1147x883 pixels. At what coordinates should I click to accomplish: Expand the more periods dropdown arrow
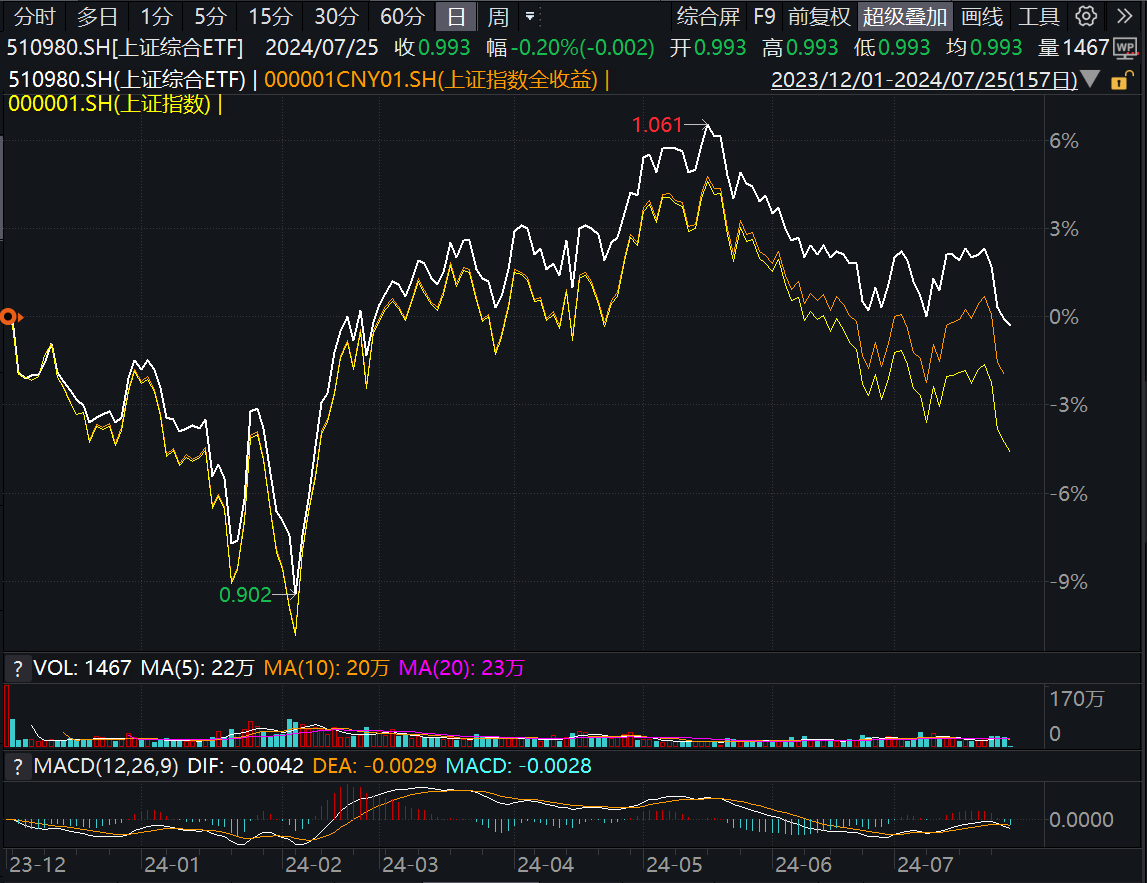pyautogui.click(x=529, y=17)
